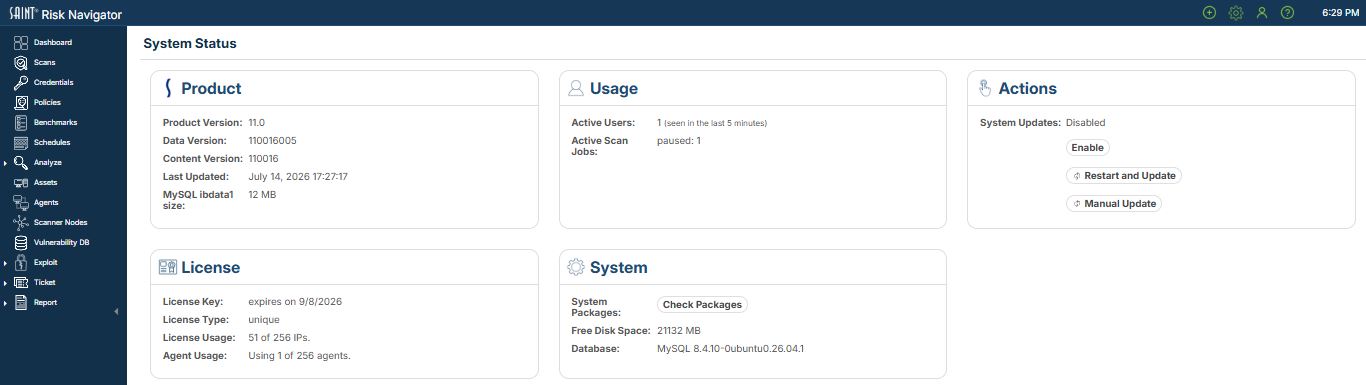Click the Scans radar icon
The image size is (1366, 385).
pos(21,63)
